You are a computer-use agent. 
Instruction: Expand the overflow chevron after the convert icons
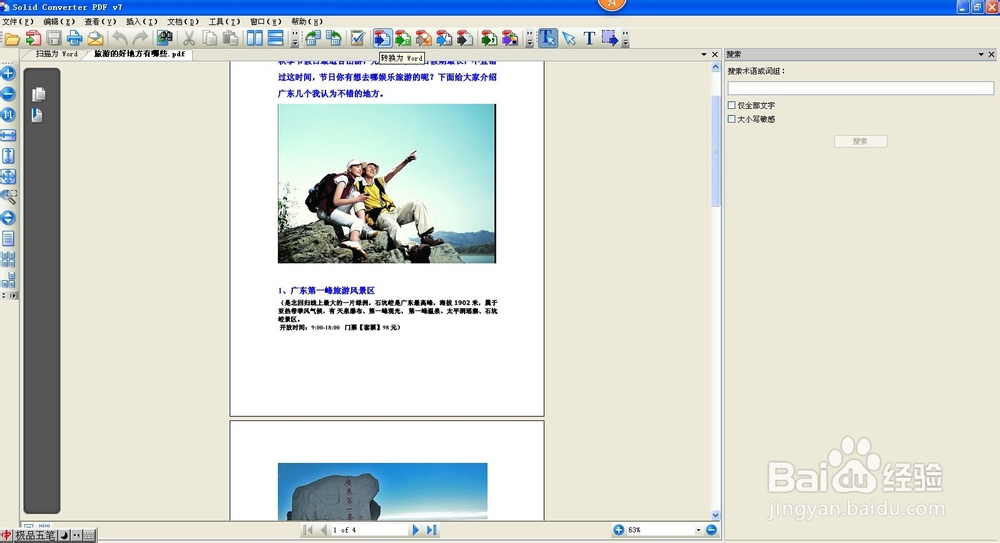click(x=529, y=40)
